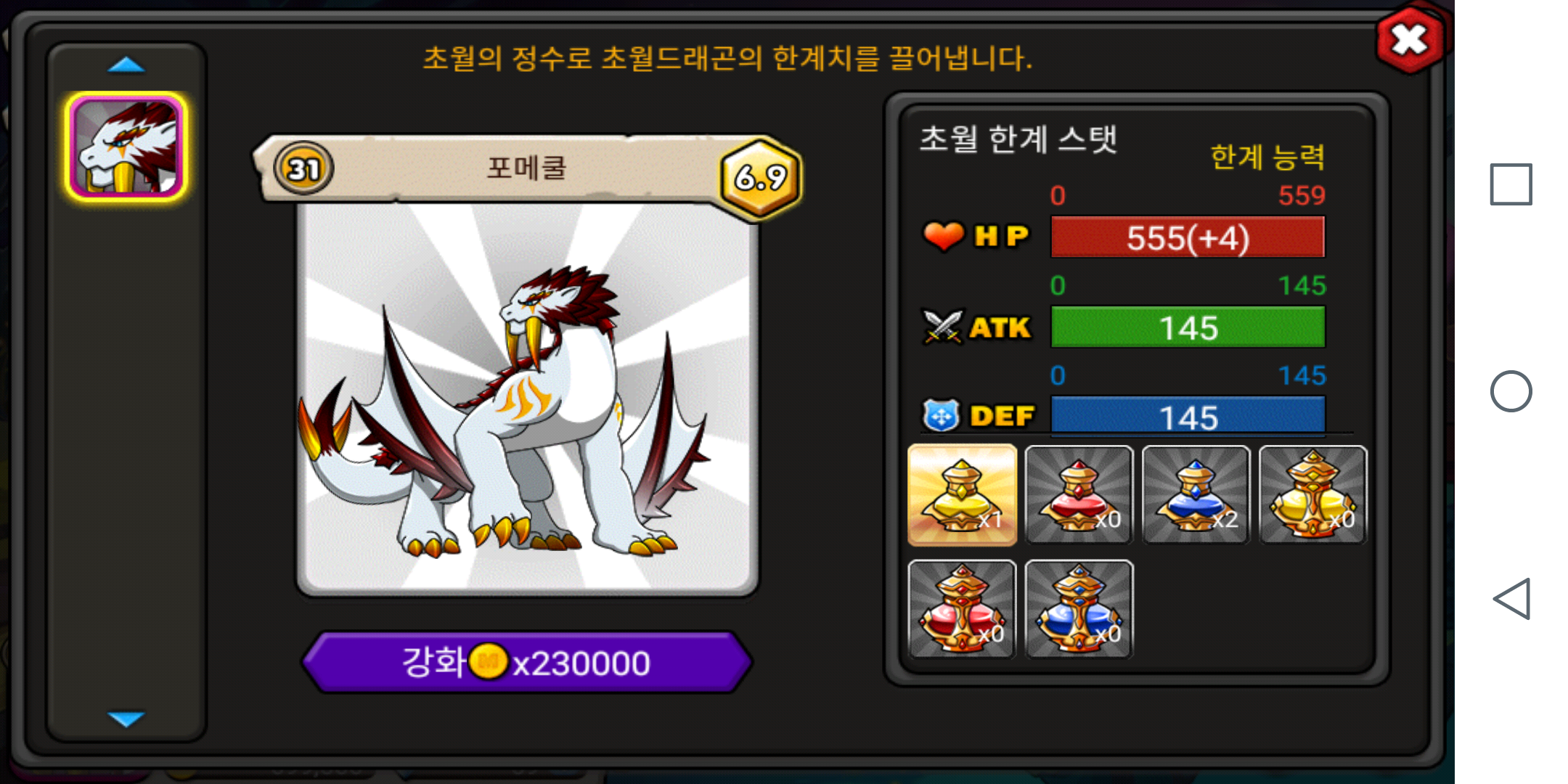
Task: Select the large yellow essence flask x0
Action: pyautogui.click(x=1312, y=495)
